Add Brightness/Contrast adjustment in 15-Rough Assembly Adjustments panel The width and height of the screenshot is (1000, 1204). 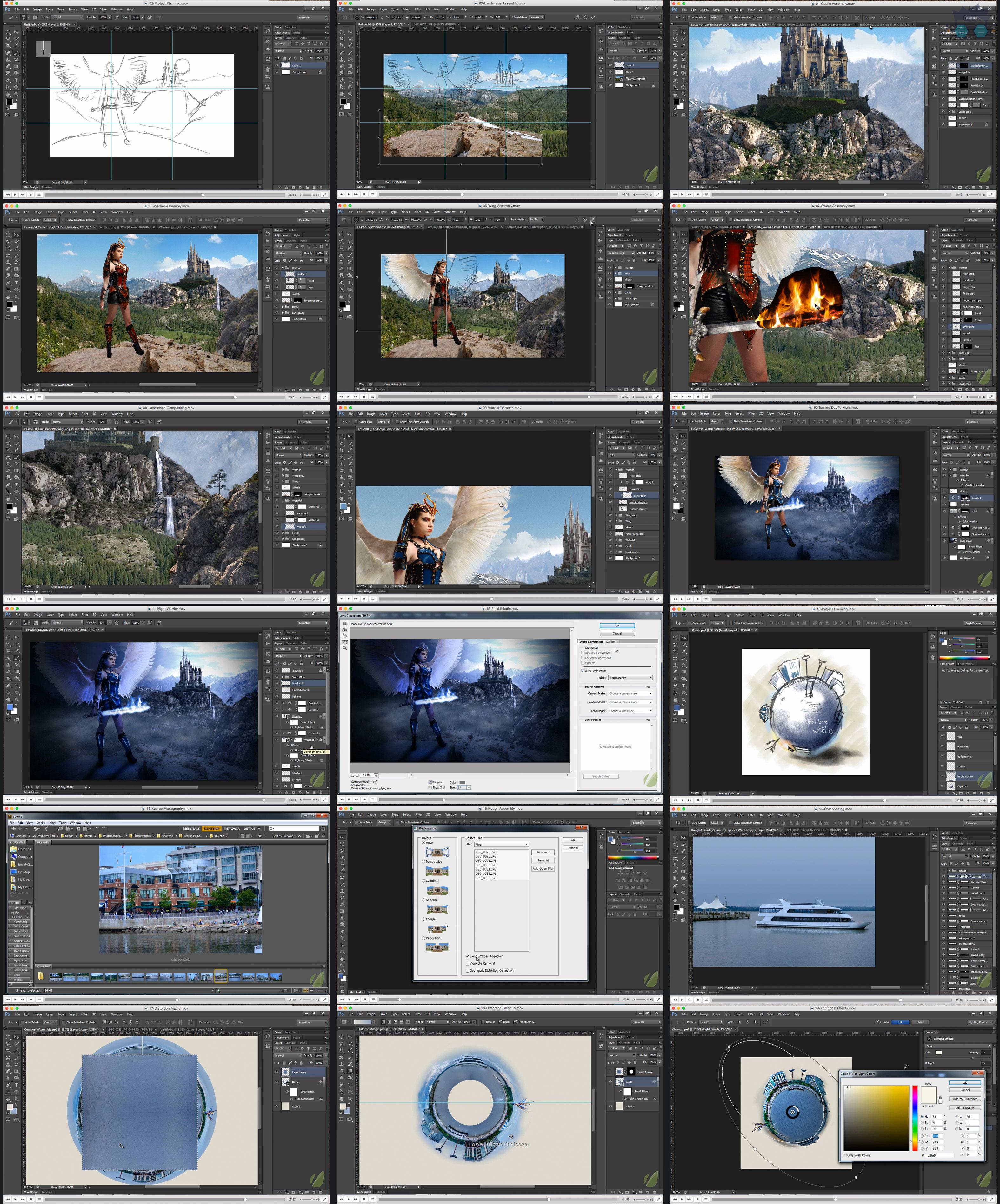(620, 873)
